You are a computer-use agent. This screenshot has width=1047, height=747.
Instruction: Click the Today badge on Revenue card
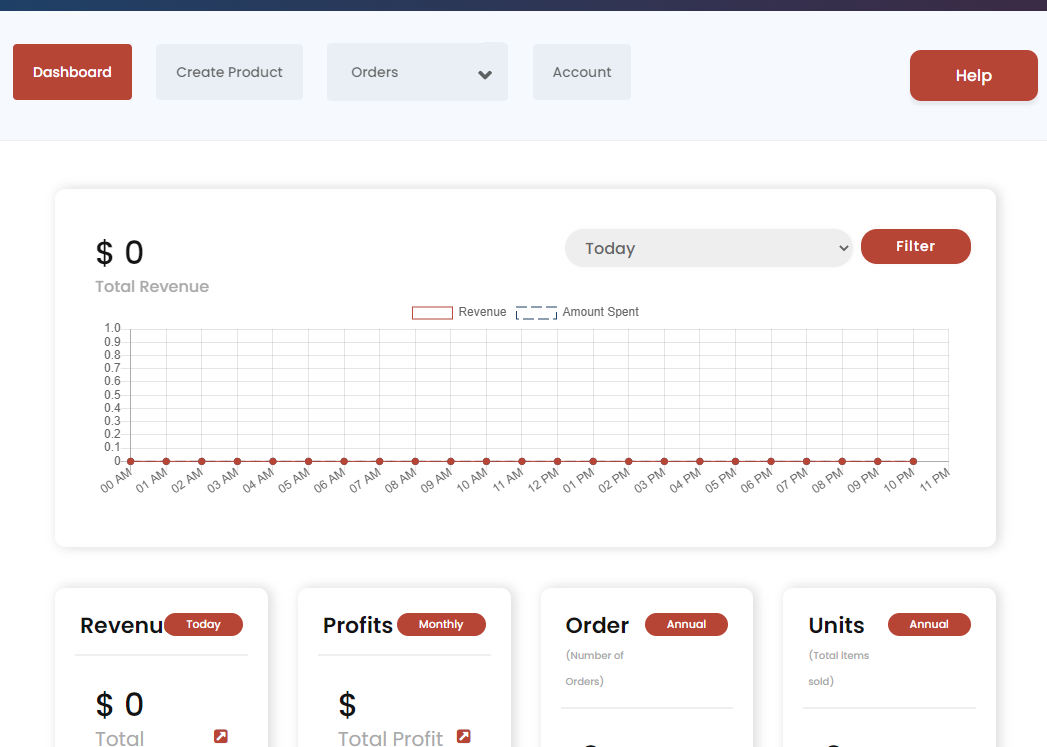(203, 624)
